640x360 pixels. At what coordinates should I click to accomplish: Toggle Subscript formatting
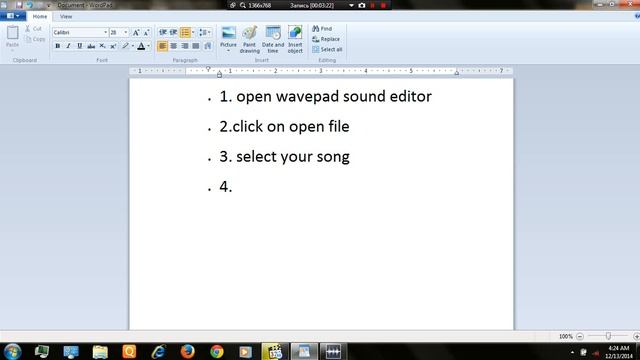point(102,46)
